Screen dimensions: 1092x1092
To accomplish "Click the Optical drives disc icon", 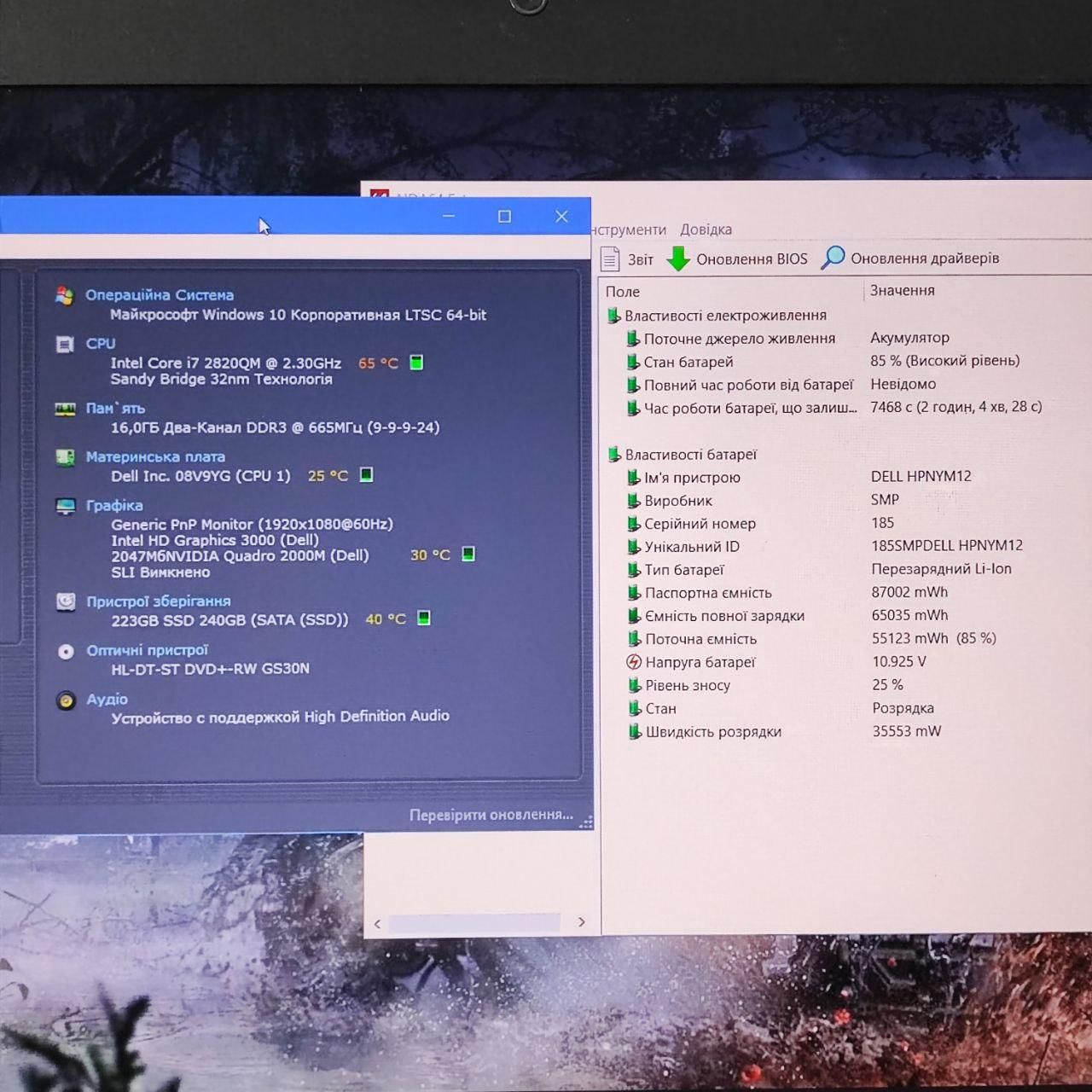I will (x=66, y=651).
